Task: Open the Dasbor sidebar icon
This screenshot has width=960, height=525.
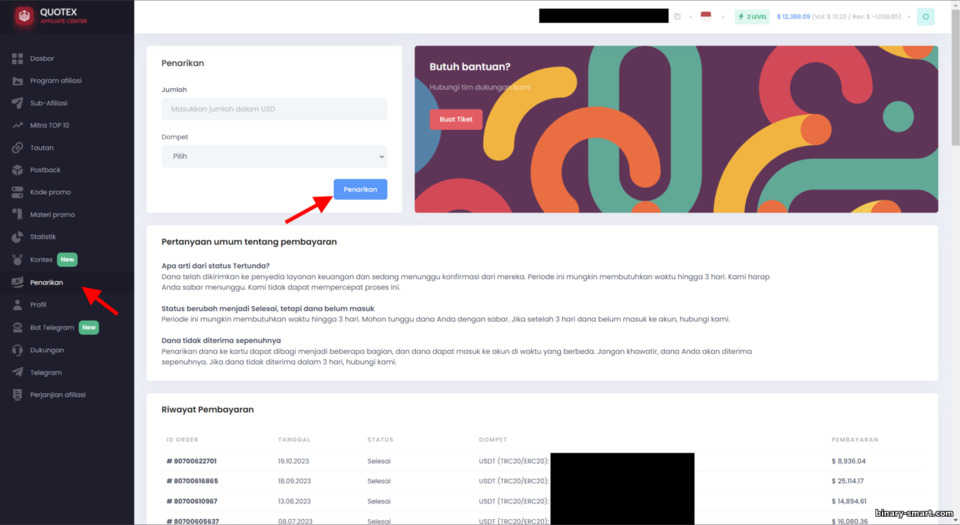Action: coord(17,59)
